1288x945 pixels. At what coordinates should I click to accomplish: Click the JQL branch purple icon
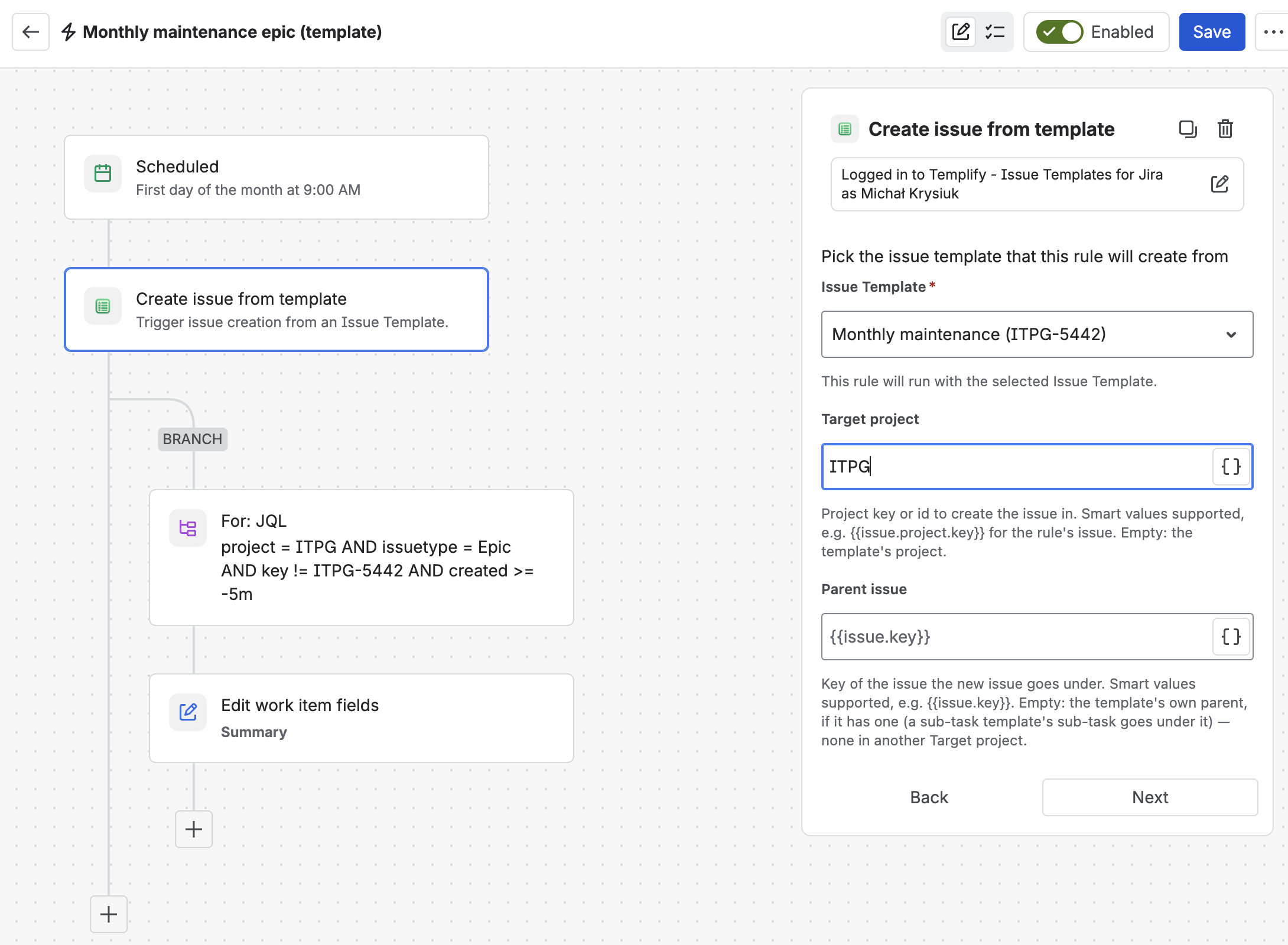188,528
